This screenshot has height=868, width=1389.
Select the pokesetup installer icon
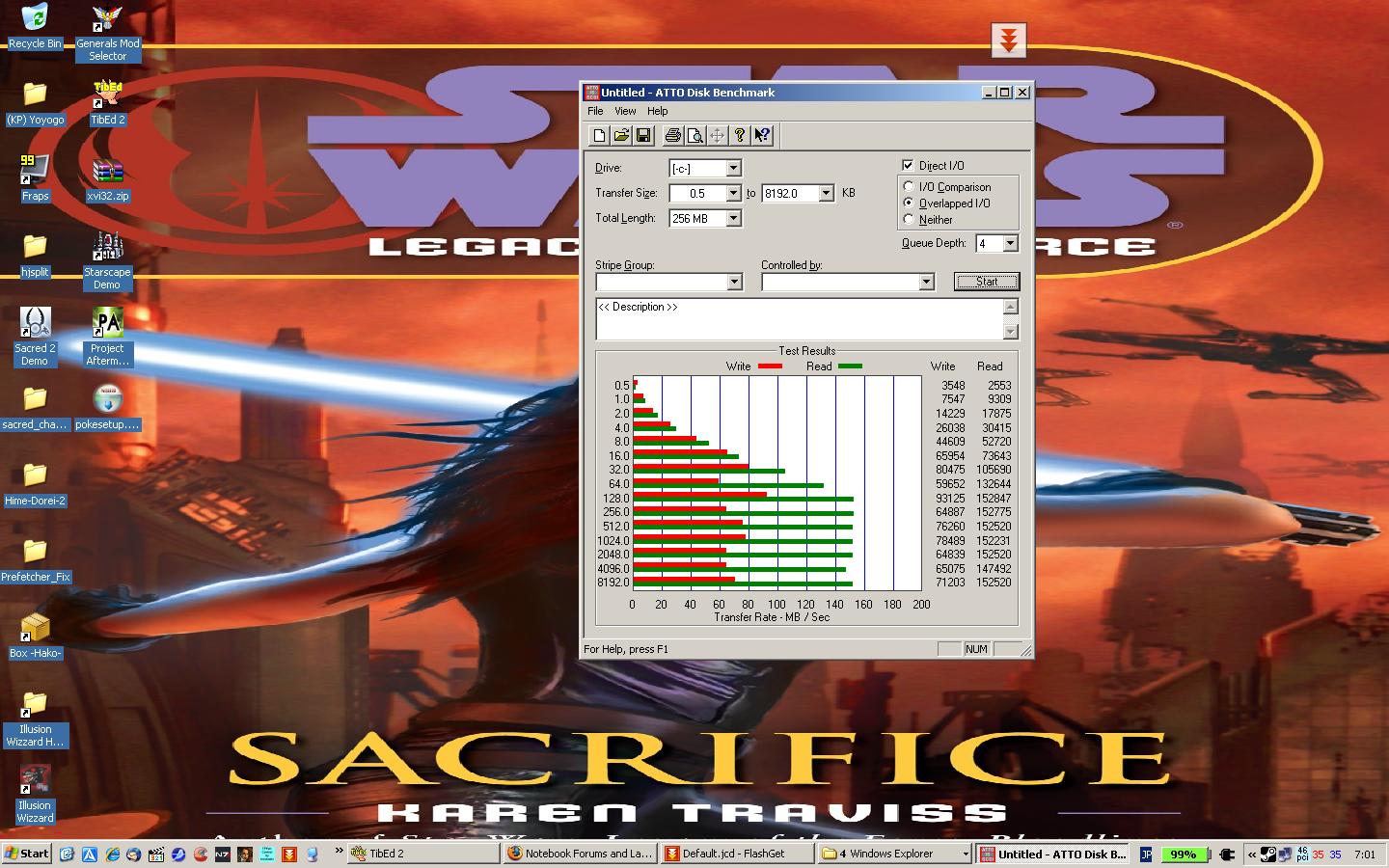point(107,407)
